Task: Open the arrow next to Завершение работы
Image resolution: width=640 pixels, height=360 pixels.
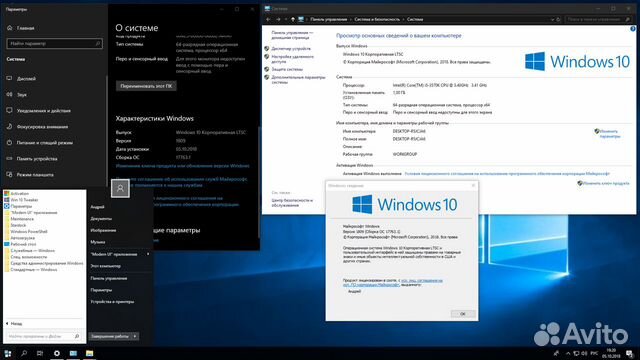Action: point(135,336)
